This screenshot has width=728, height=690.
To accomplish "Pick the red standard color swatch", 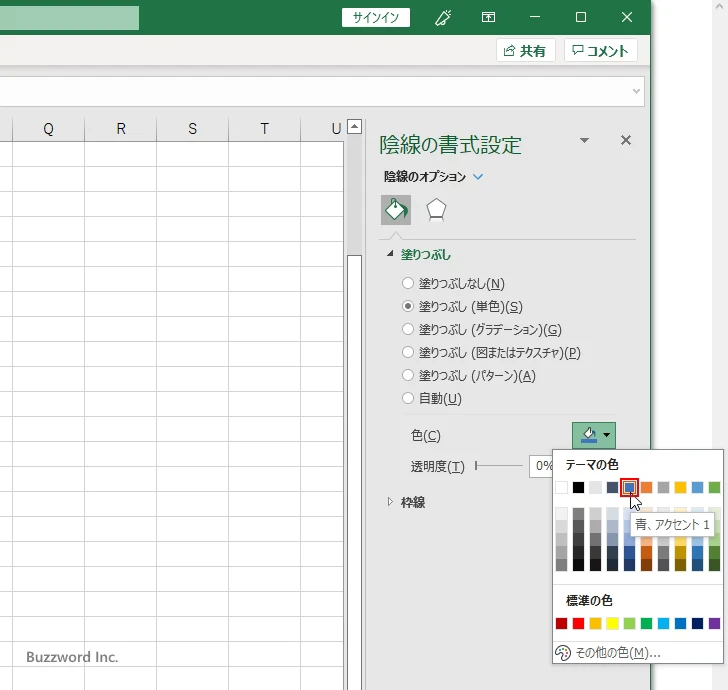I will (x=578, y=623).
